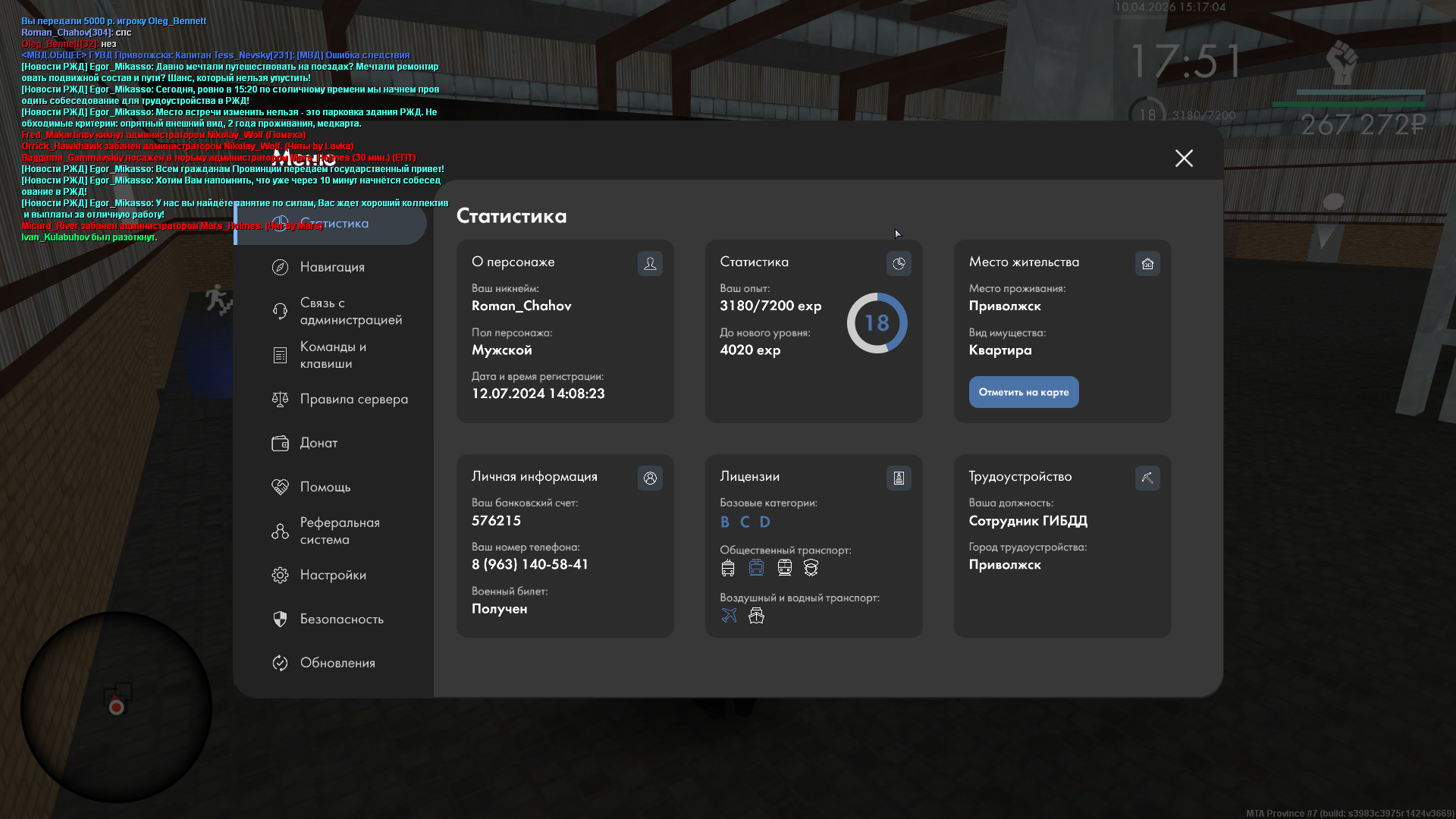
Task: Click the level 18 progress ring
Action: coord(877,323)
